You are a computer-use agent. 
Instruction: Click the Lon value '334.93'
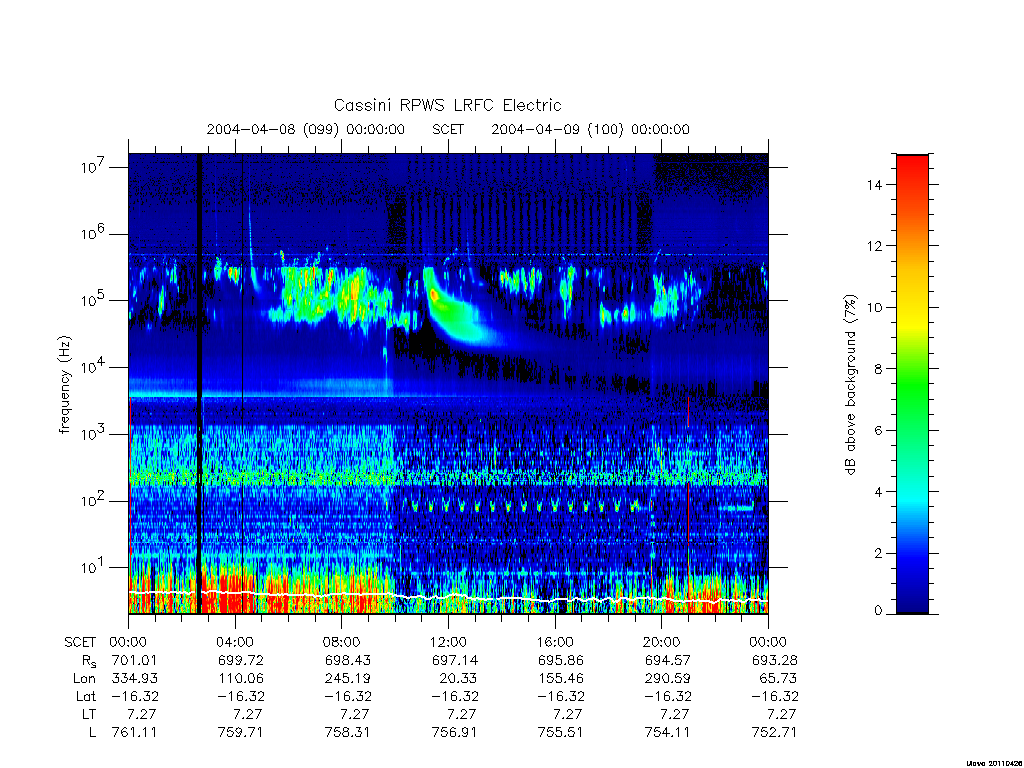tap(135, 679)
